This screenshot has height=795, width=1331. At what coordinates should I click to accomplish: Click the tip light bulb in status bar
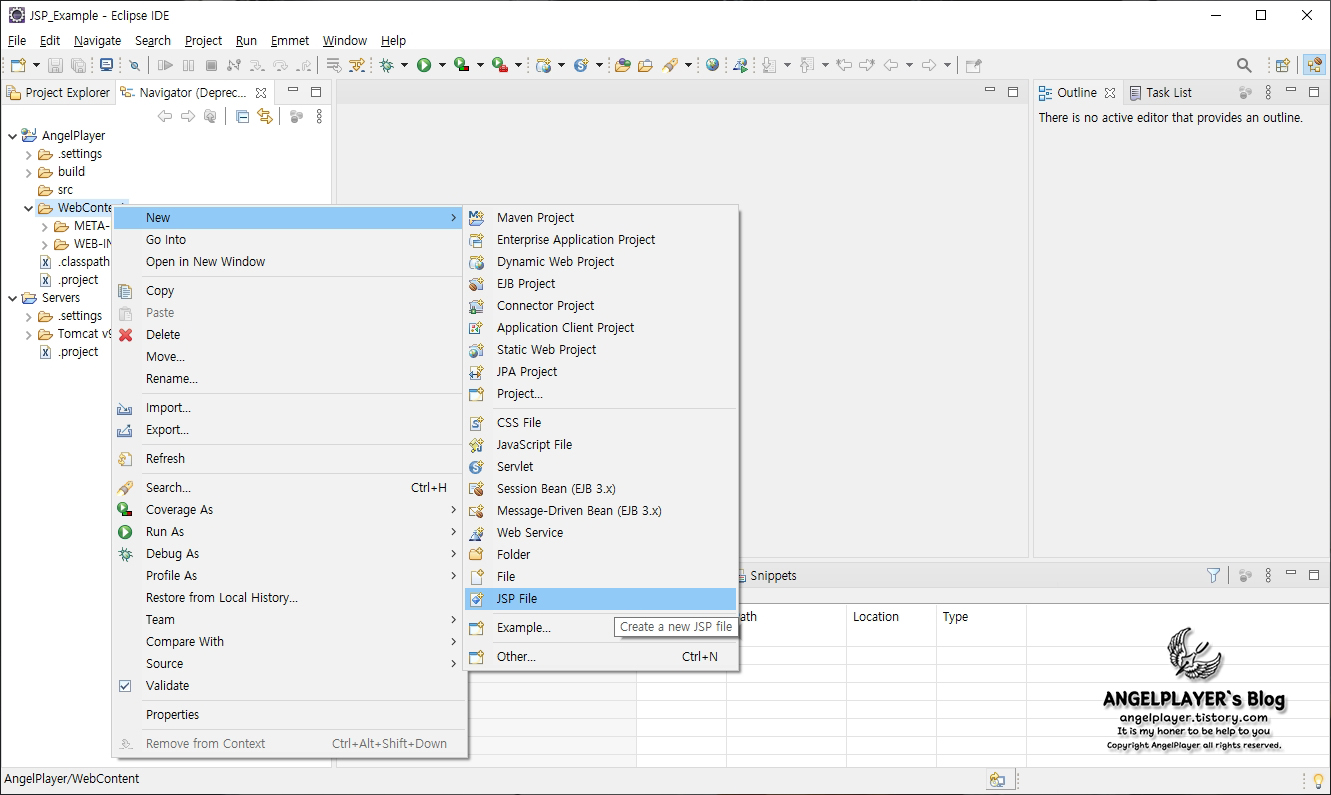pyautogui.click(x=1318, y=780)
